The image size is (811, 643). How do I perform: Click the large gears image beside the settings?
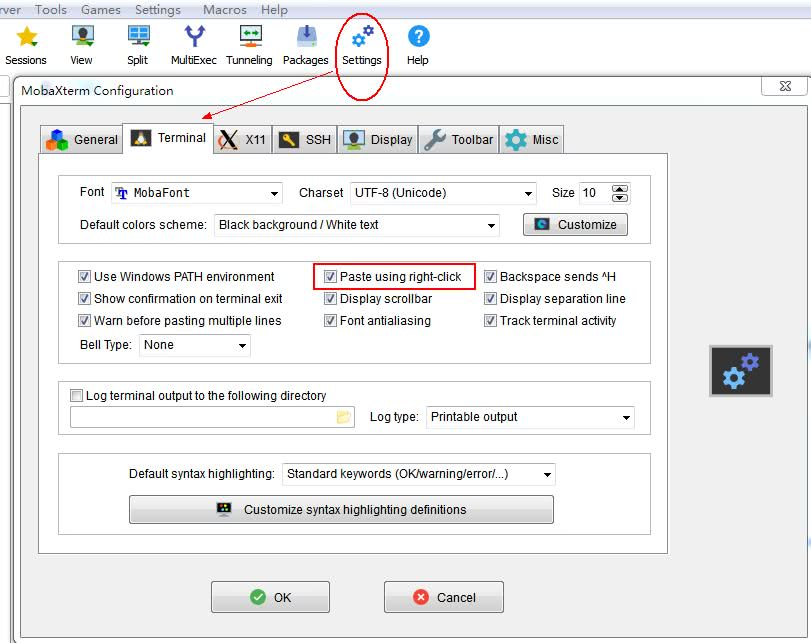point(741,371)
